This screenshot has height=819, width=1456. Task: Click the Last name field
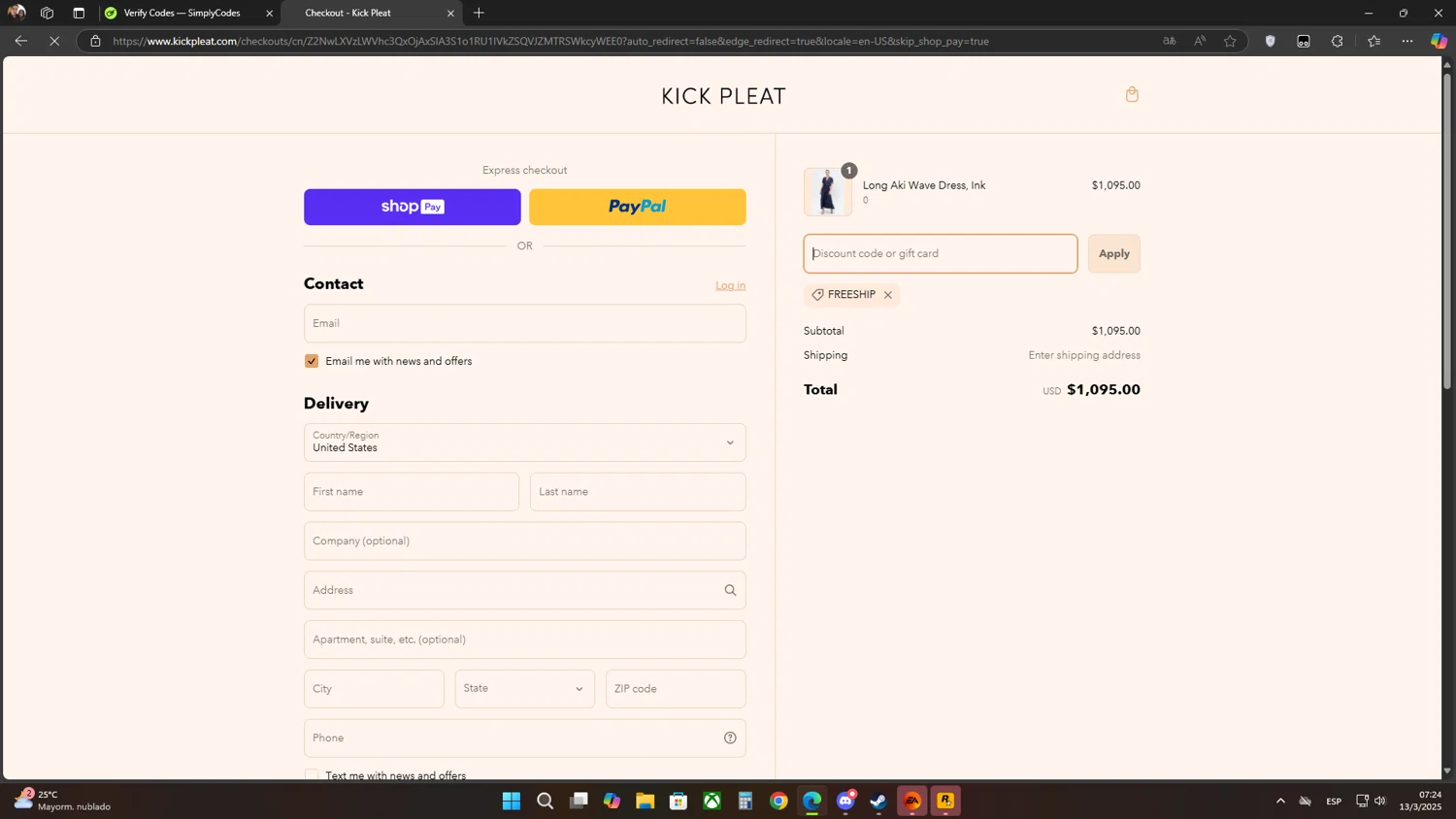[x=638, y=492]
